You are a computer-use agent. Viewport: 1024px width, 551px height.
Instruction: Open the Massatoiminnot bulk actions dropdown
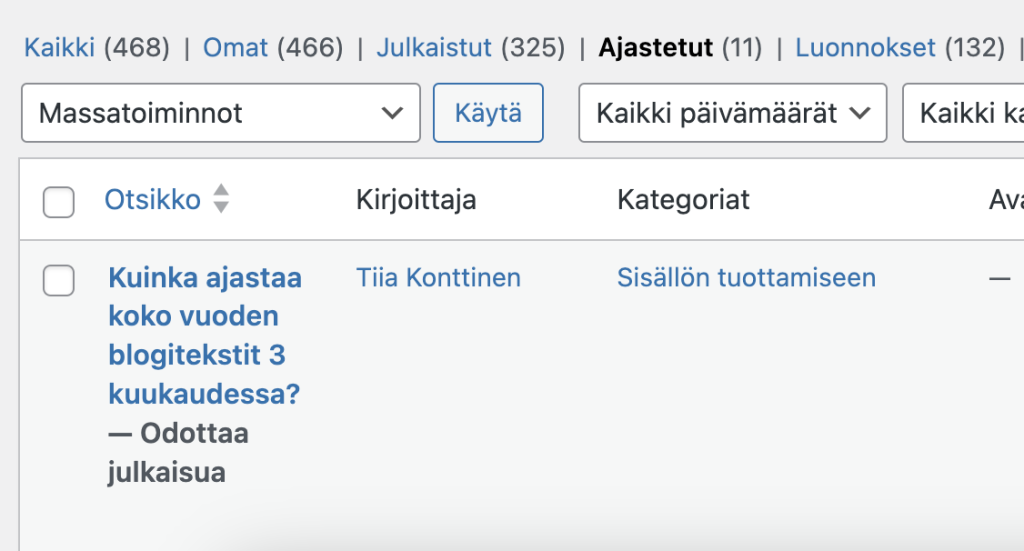(220, 113)
